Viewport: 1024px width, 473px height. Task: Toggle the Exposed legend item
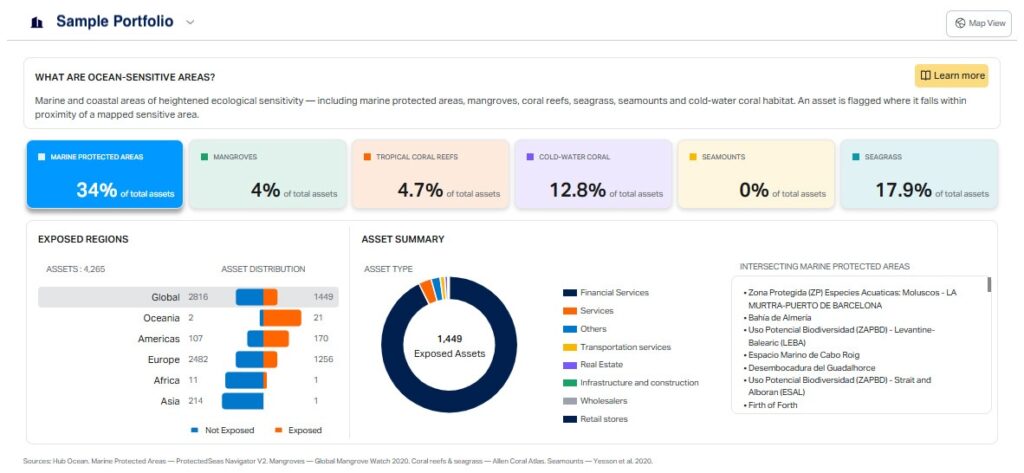click(x=298, y=431)
